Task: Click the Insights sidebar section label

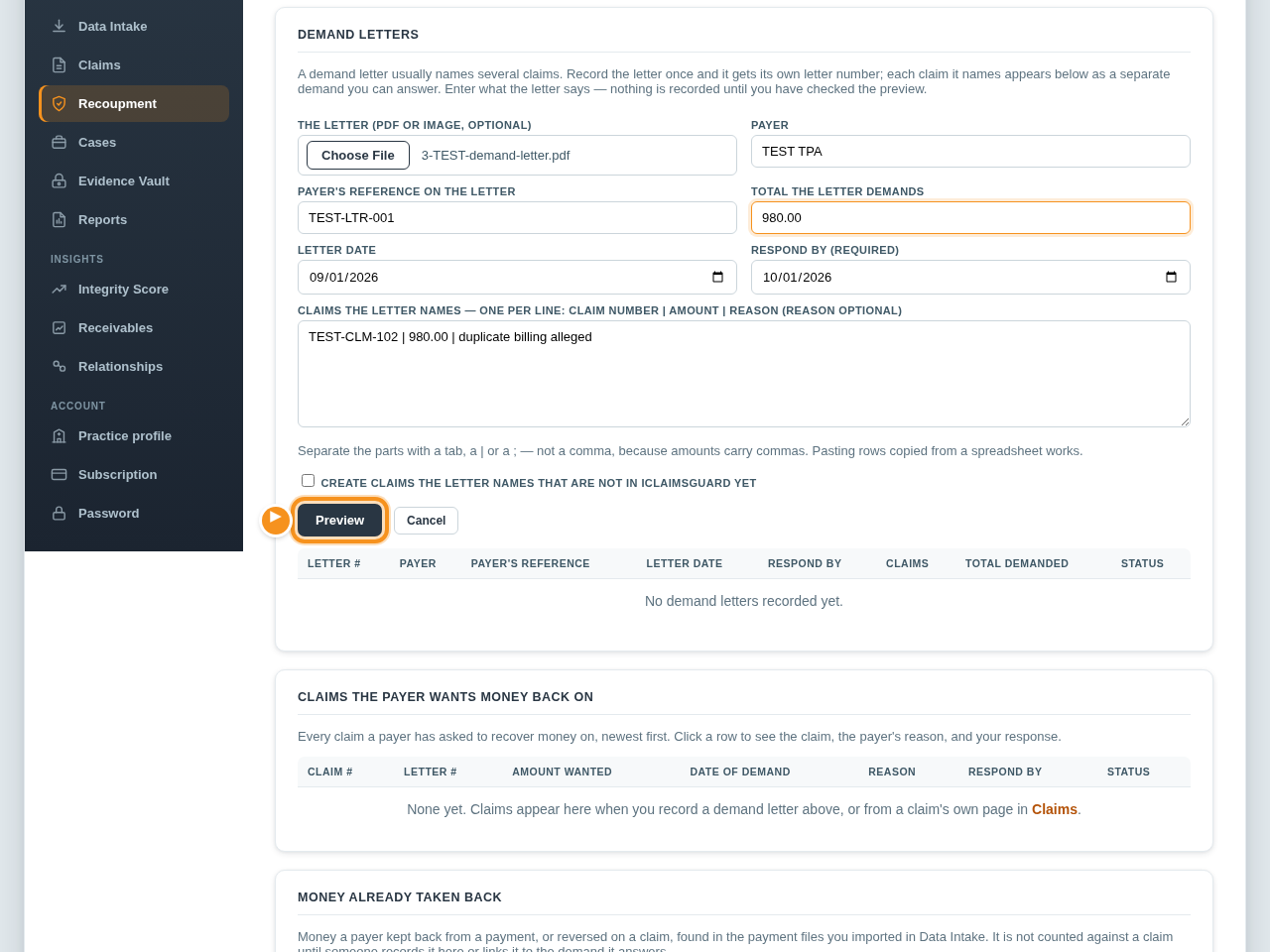Action: click(x=77, y=259)
